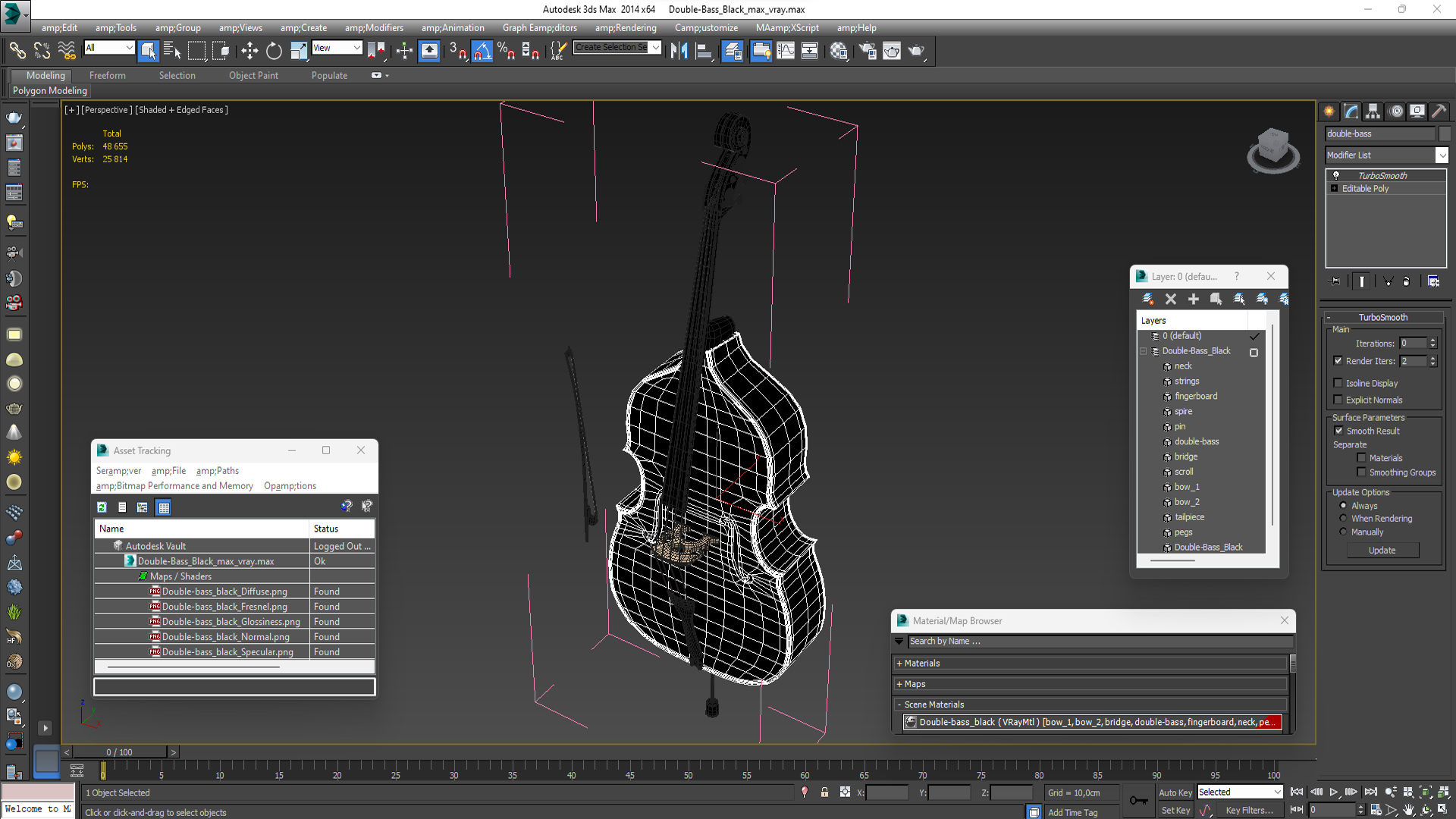The width and height of the screenshot is (1456, 819).
Task: Collapse the Double-Bass_Black layer tree
Action: [1144, 351]
